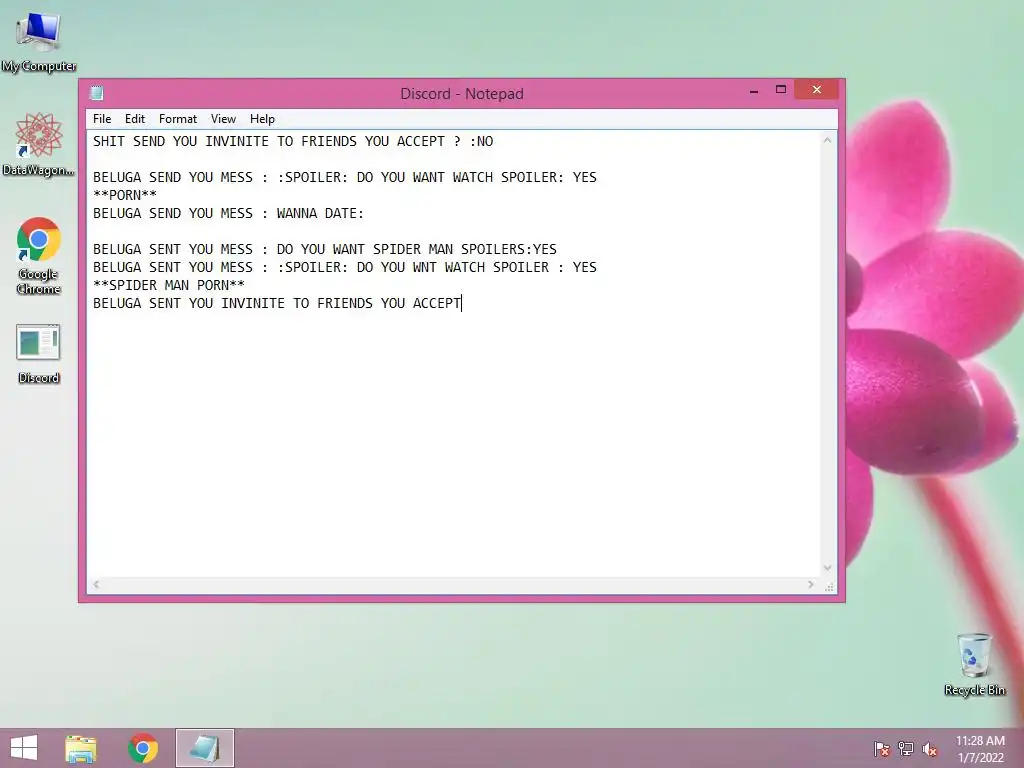Image resolution: width=1024 pixels, height=768 pixels.
Task: Click the line 'WANNA DATE:'
Action: click(x=229, y=214)
